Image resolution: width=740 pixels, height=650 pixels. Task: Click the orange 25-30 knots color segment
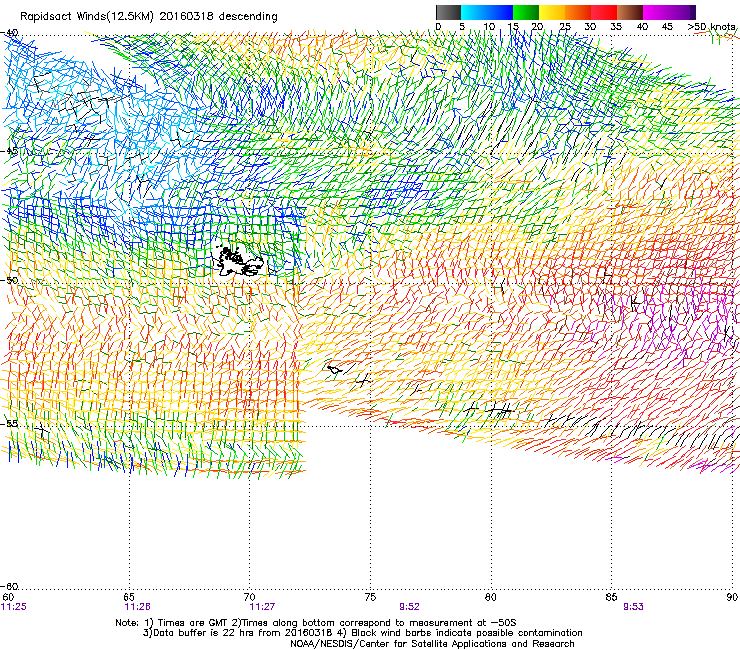578,12
